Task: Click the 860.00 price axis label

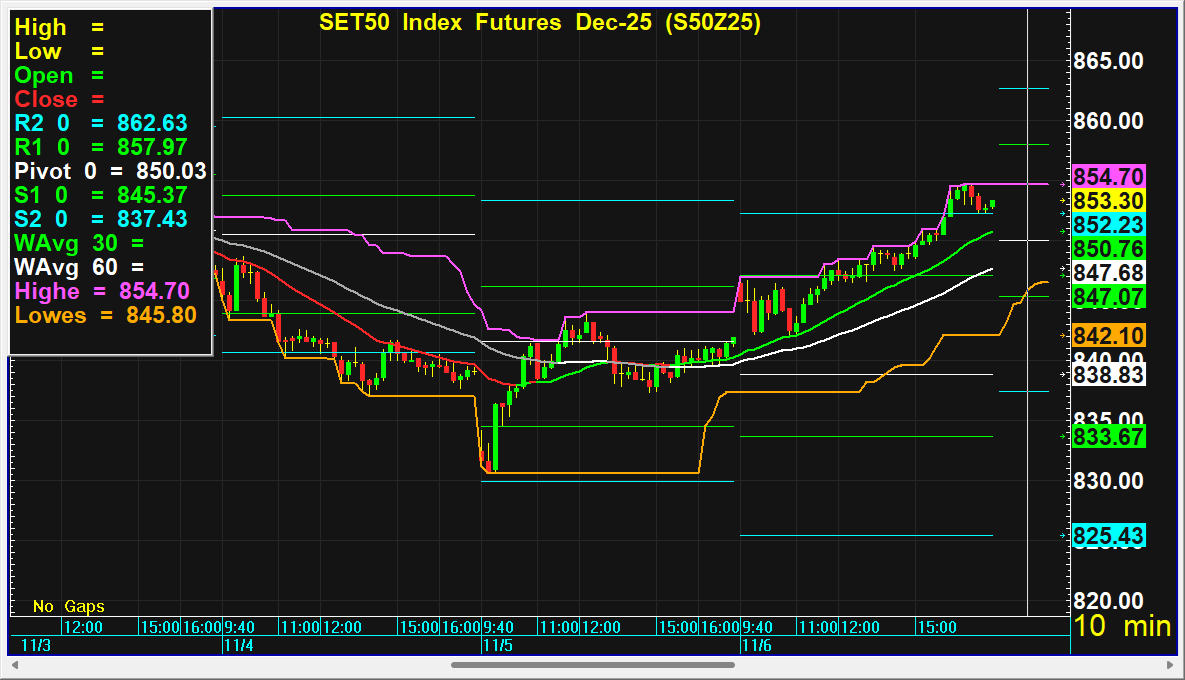Action: (1107, 121)
